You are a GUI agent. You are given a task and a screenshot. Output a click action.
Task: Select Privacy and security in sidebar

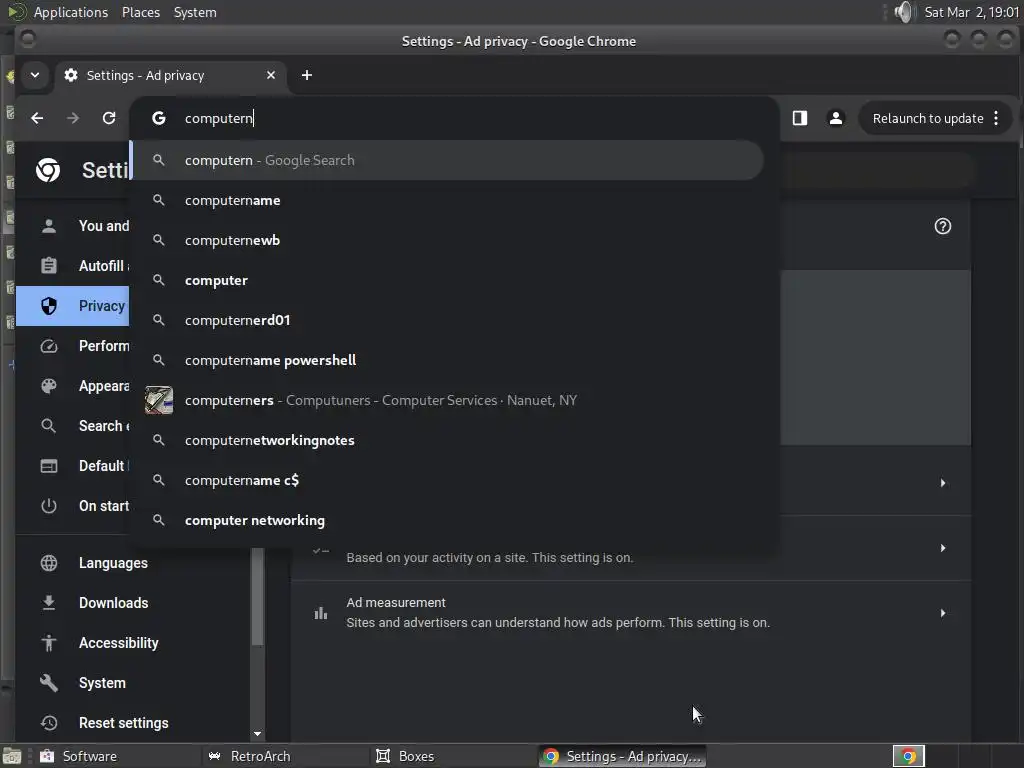coord(73,306)
